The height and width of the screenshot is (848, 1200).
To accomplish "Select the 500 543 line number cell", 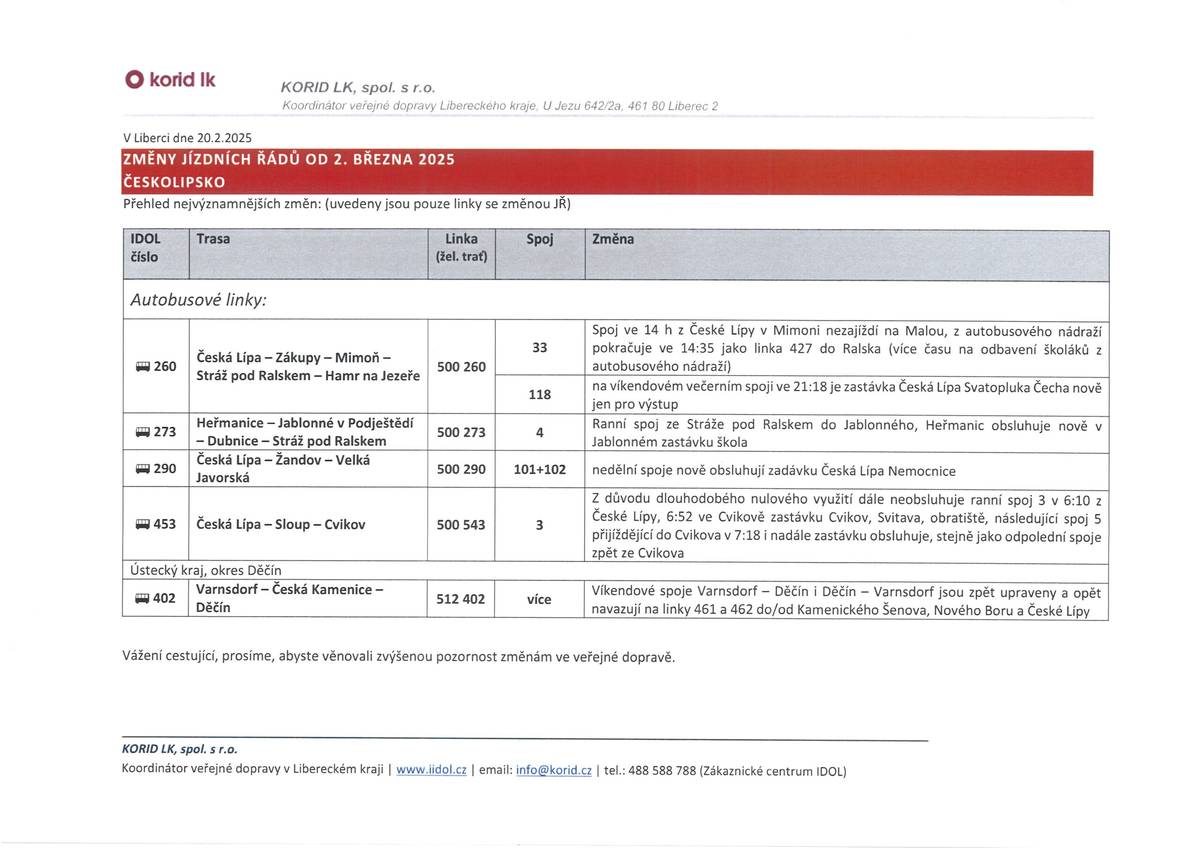I will tap(461, 524).
